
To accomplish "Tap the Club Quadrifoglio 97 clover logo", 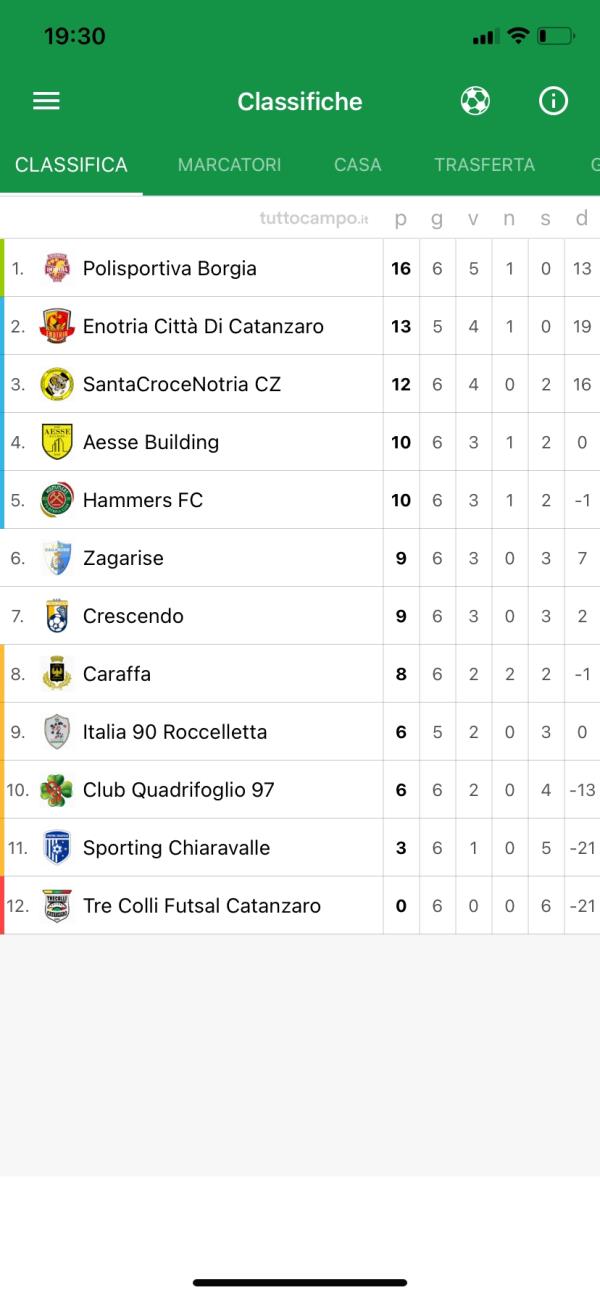I will pos(57,789).
